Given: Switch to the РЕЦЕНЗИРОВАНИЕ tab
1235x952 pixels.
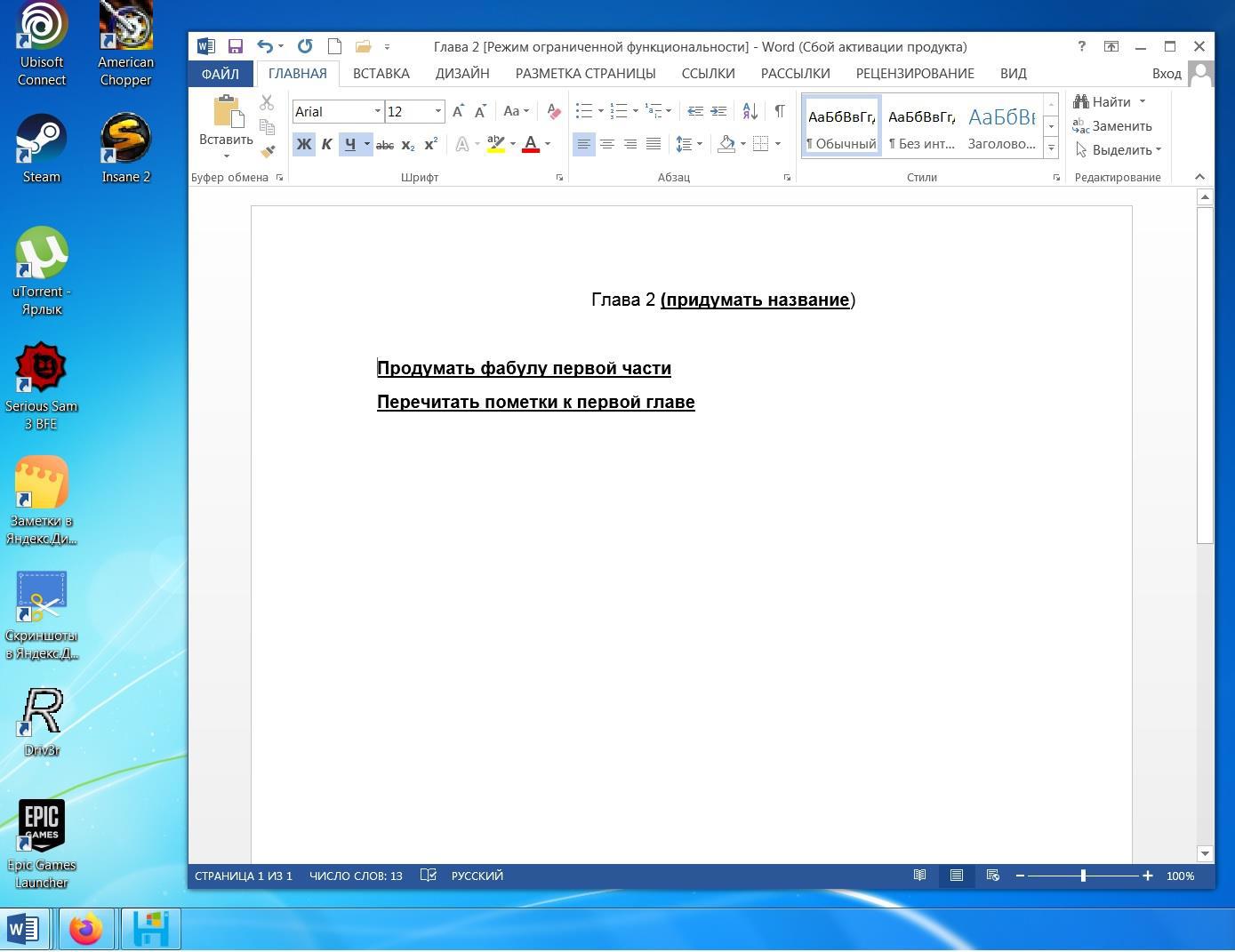Looking at the screenshot, I should [914, 73].
